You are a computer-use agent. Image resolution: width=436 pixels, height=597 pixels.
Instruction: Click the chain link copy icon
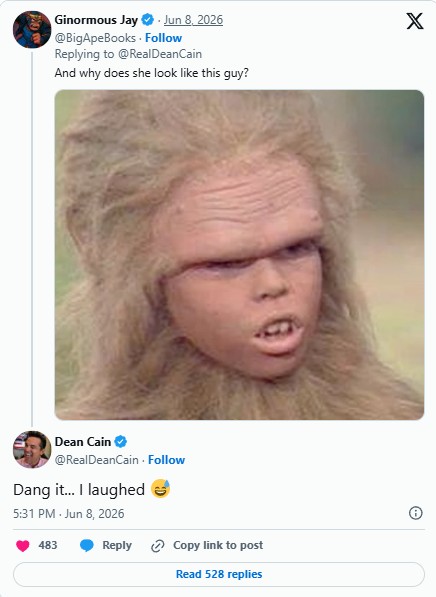point(157,546)
